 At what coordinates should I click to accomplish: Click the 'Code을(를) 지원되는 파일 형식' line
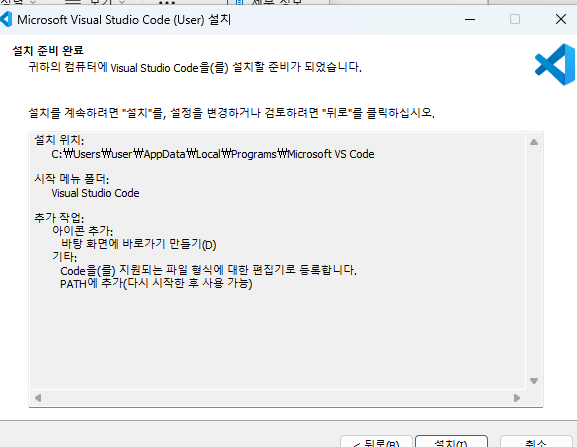pos(208,270)
